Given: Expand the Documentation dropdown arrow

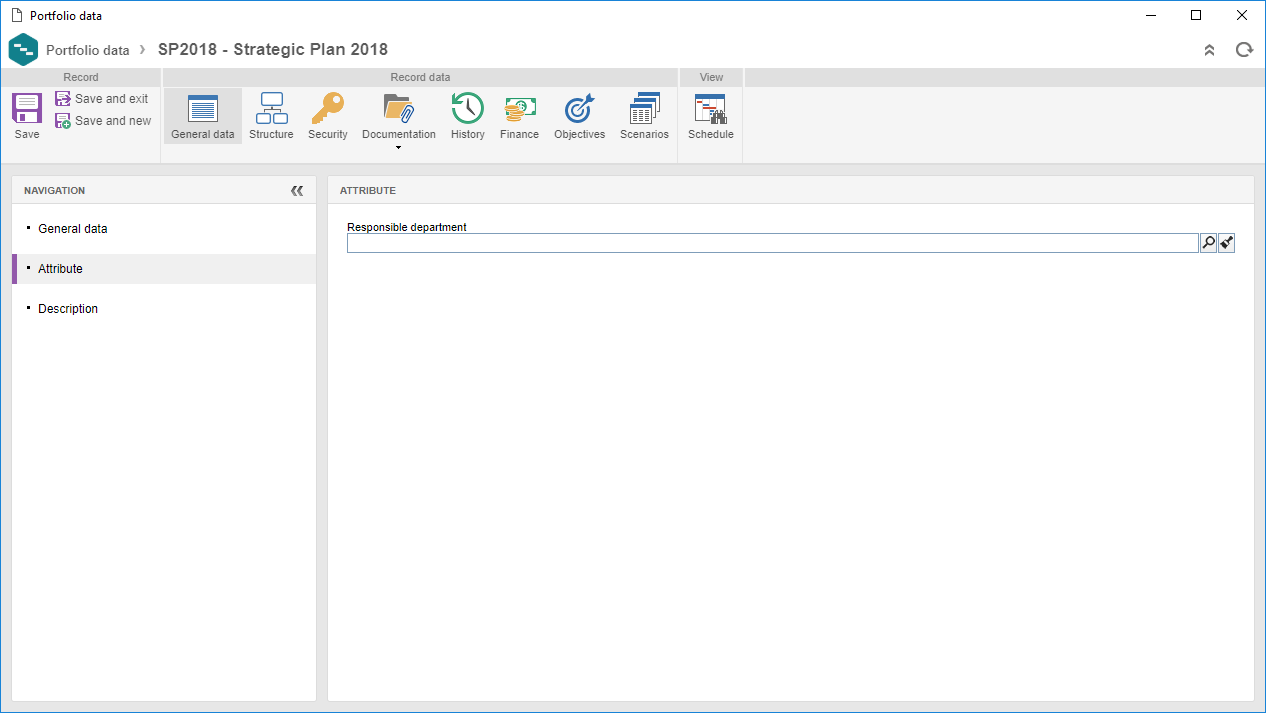Looking at the screenshot, I should coord(399,148).
